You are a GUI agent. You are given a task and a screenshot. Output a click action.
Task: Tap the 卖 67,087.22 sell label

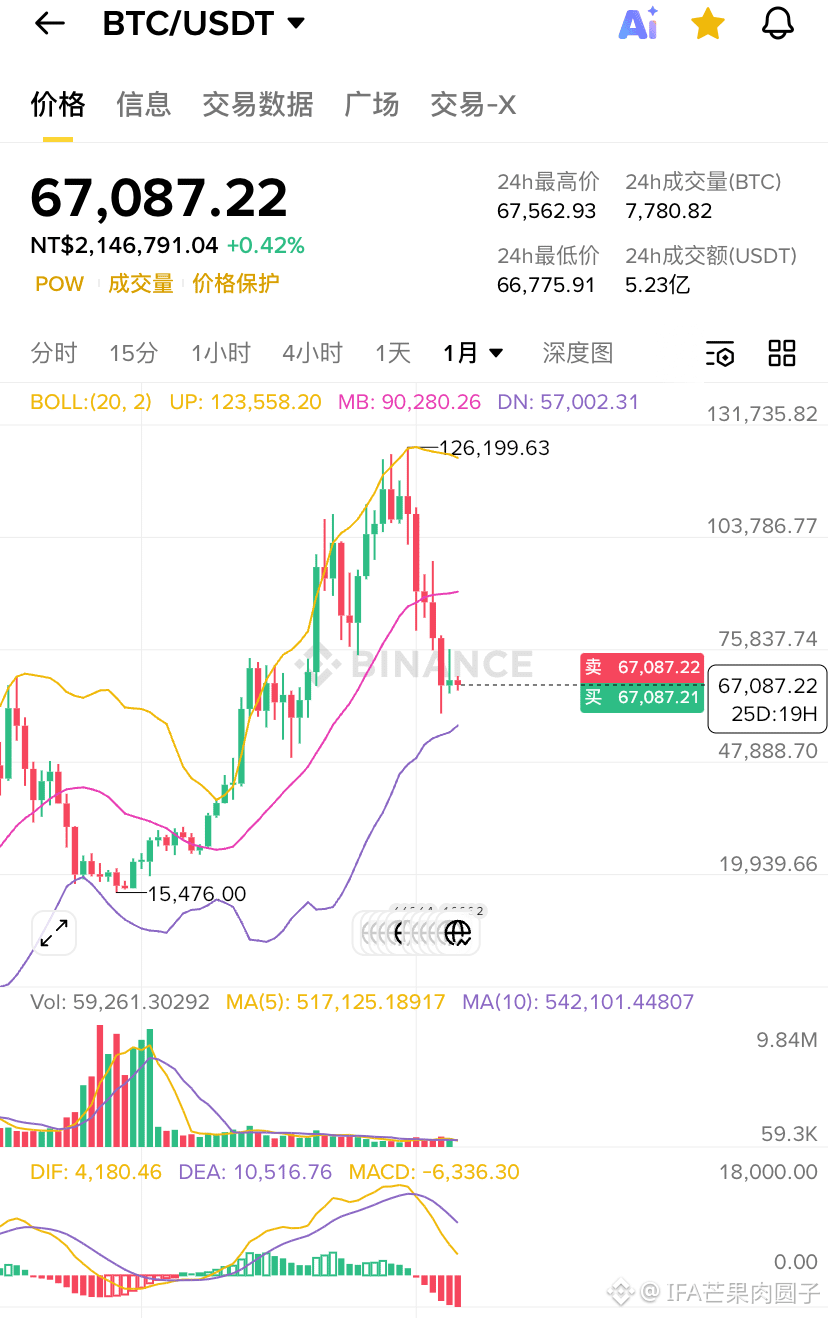click(642, 667)
